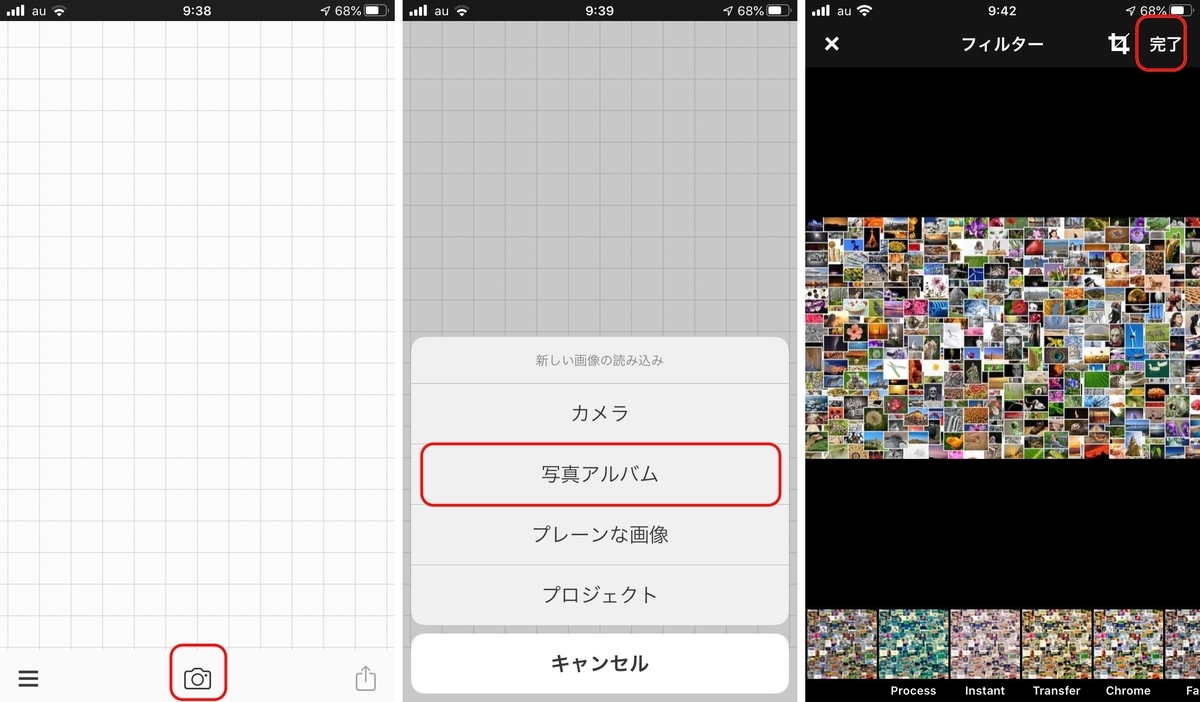
Task: Tap 完了 to confirm the filter
Action: (1161, 44)
